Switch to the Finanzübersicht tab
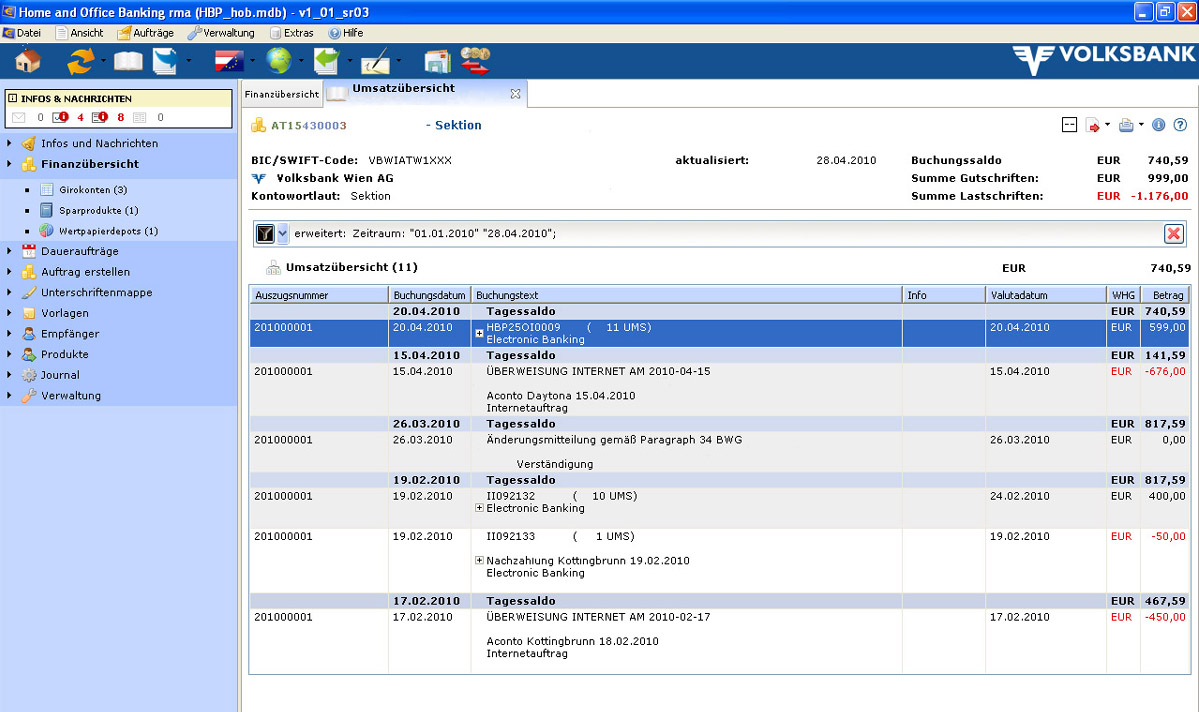This screenshot has width=1199, height=712. (282, 94)
